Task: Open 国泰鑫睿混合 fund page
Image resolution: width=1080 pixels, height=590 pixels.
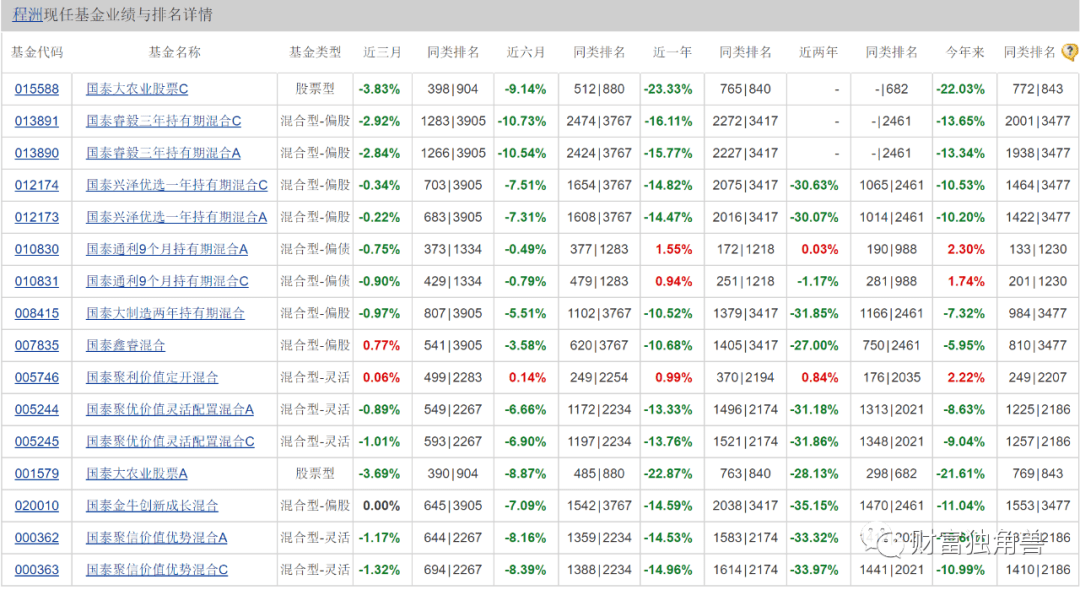Action: click(x=125, y=346)
